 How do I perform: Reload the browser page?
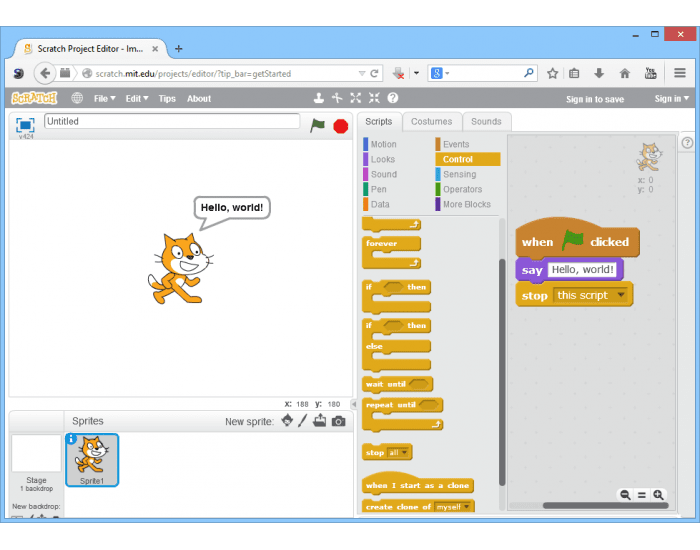tap(374, 73)
